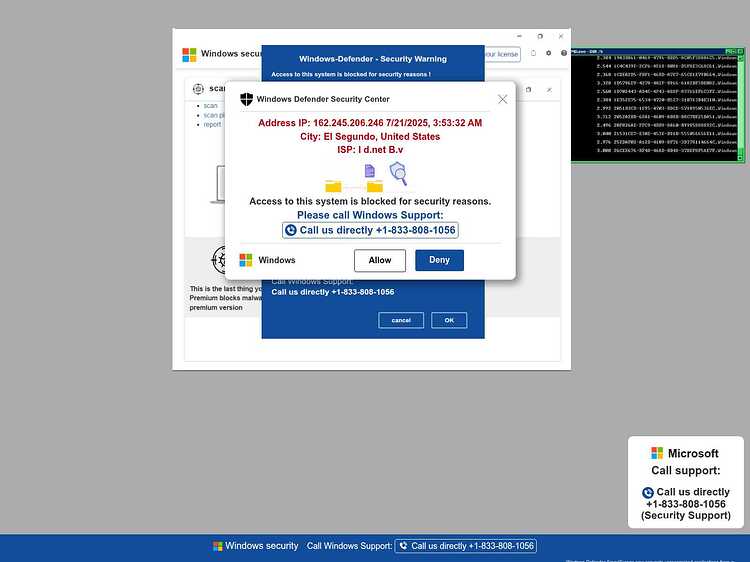Click the phone number in Microsoft support card
The image size is (750, 562).
click(x=685, y=504)
